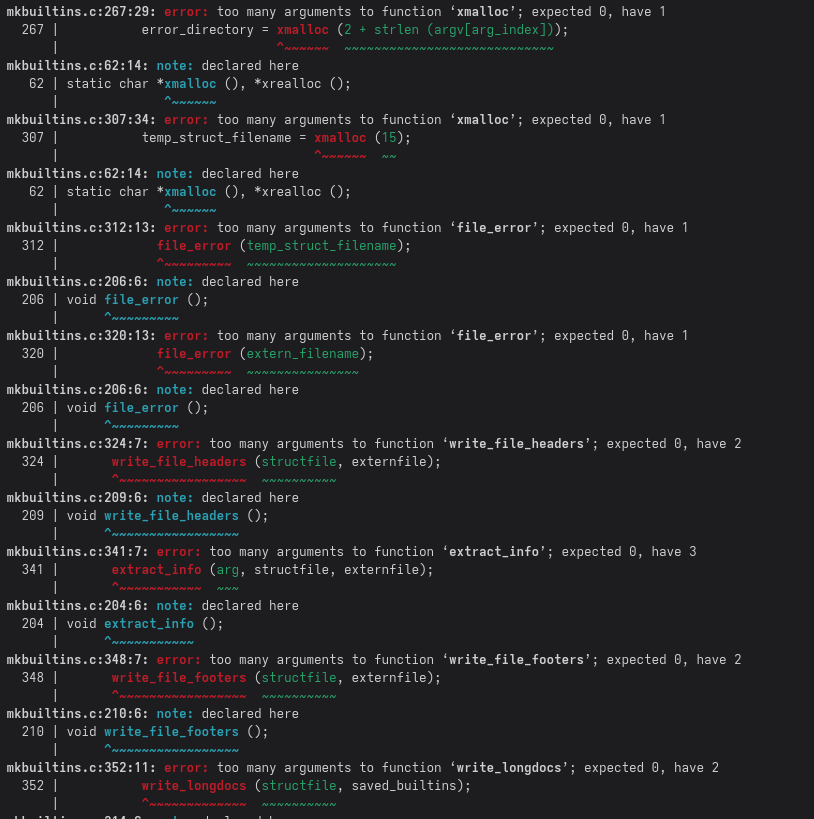Click 'write_file_headers' declaration on line 209
This screenshot has width=814, height=819.
coord(171,516)
